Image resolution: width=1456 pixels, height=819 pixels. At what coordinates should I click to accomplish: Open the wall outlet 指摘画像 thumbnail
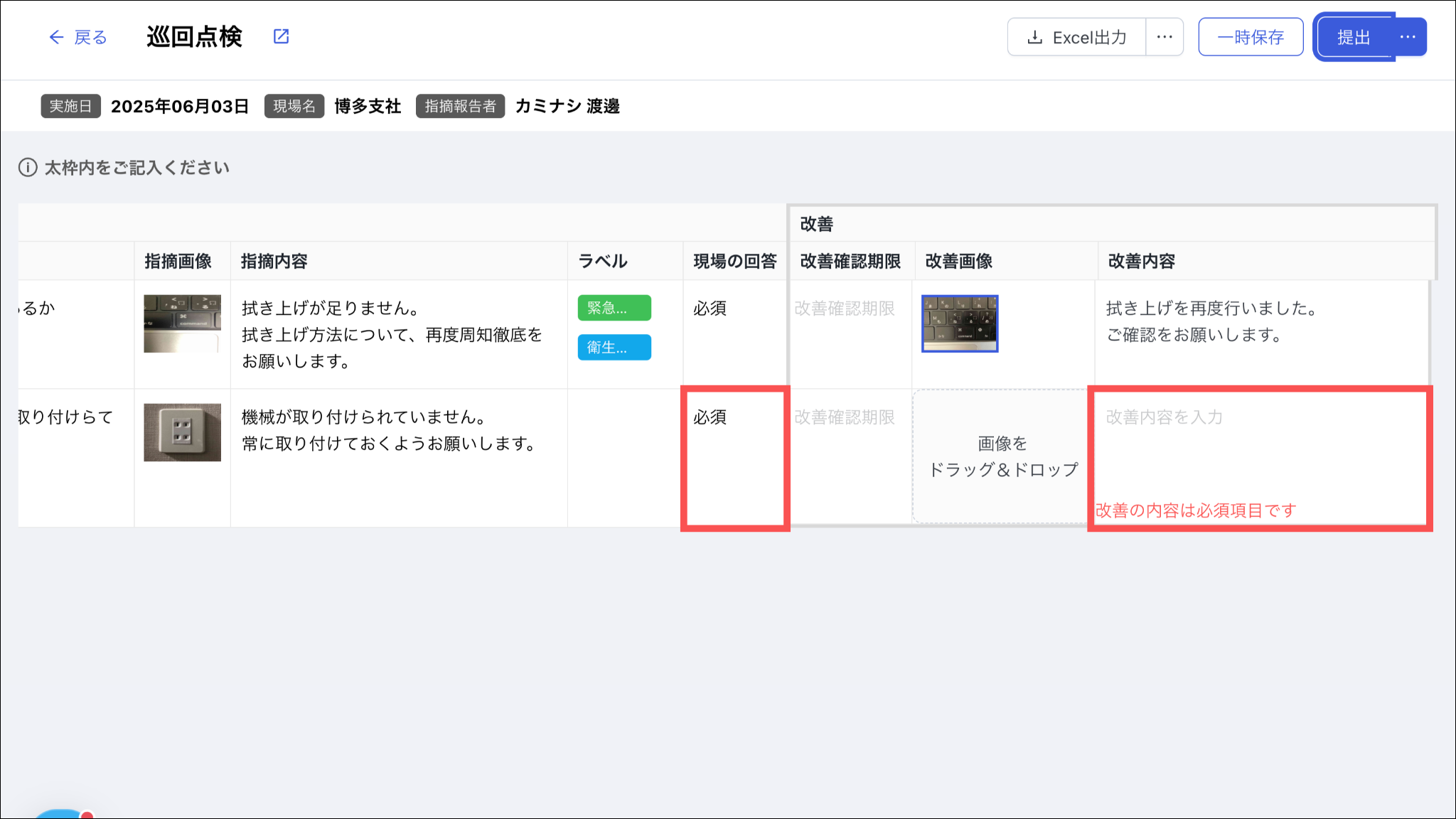182,432
